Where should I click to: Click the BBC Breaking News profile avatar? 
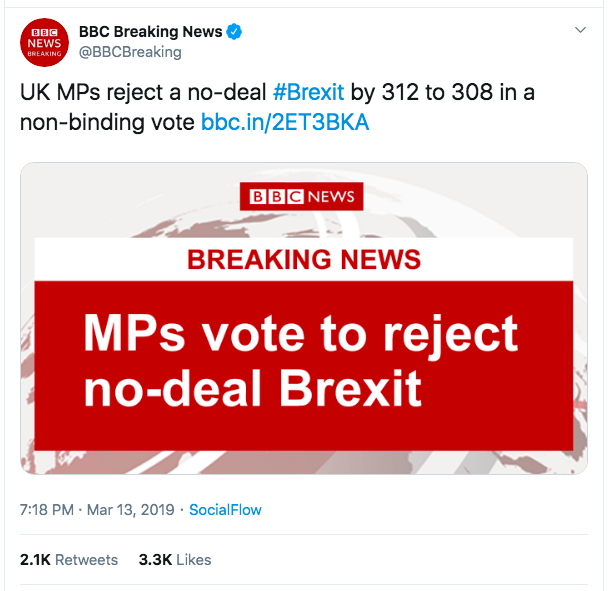(x=44, y=44)
